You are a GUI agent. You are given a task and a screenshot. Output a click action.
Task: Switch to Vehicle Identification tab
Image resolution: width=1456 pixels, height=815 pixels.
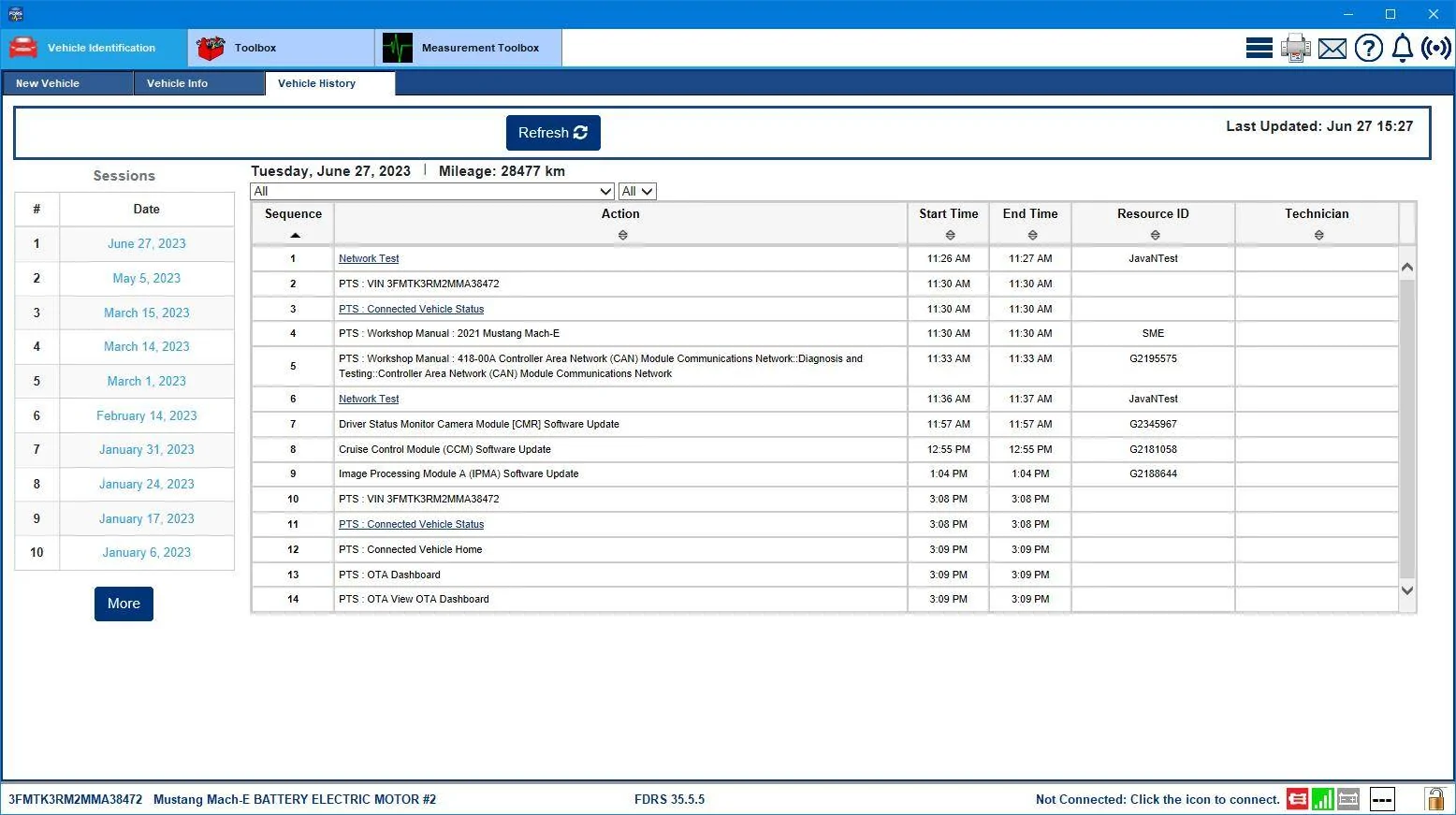click(95, 48)
